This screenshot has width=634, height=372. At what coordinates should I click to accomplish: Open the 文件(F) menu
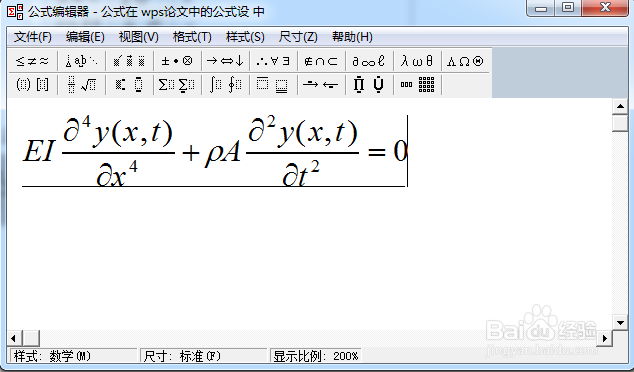coord(33,37)
